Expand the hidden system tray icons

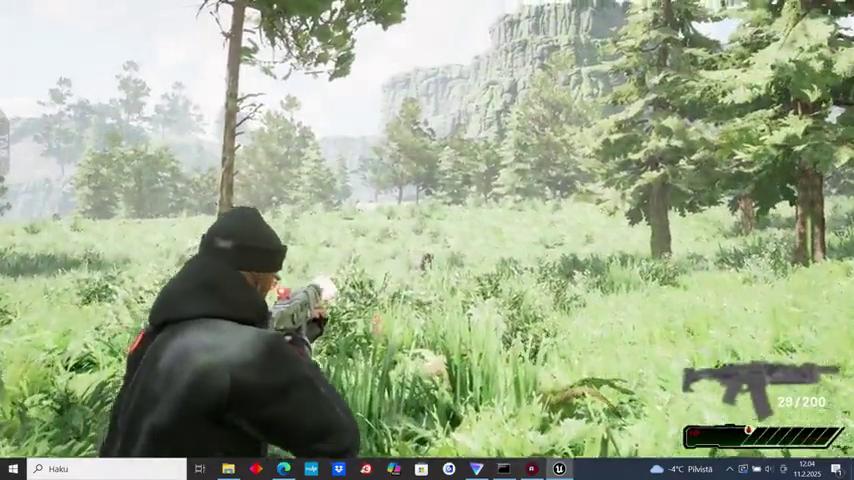(x=730, y=469)
